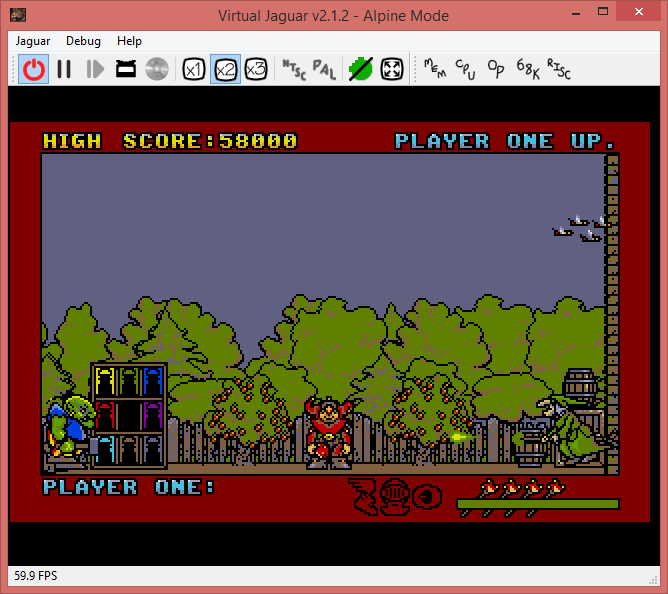668x594 pixels.
Task: Open the cartridge picker icon
Action: pos(126,69)
